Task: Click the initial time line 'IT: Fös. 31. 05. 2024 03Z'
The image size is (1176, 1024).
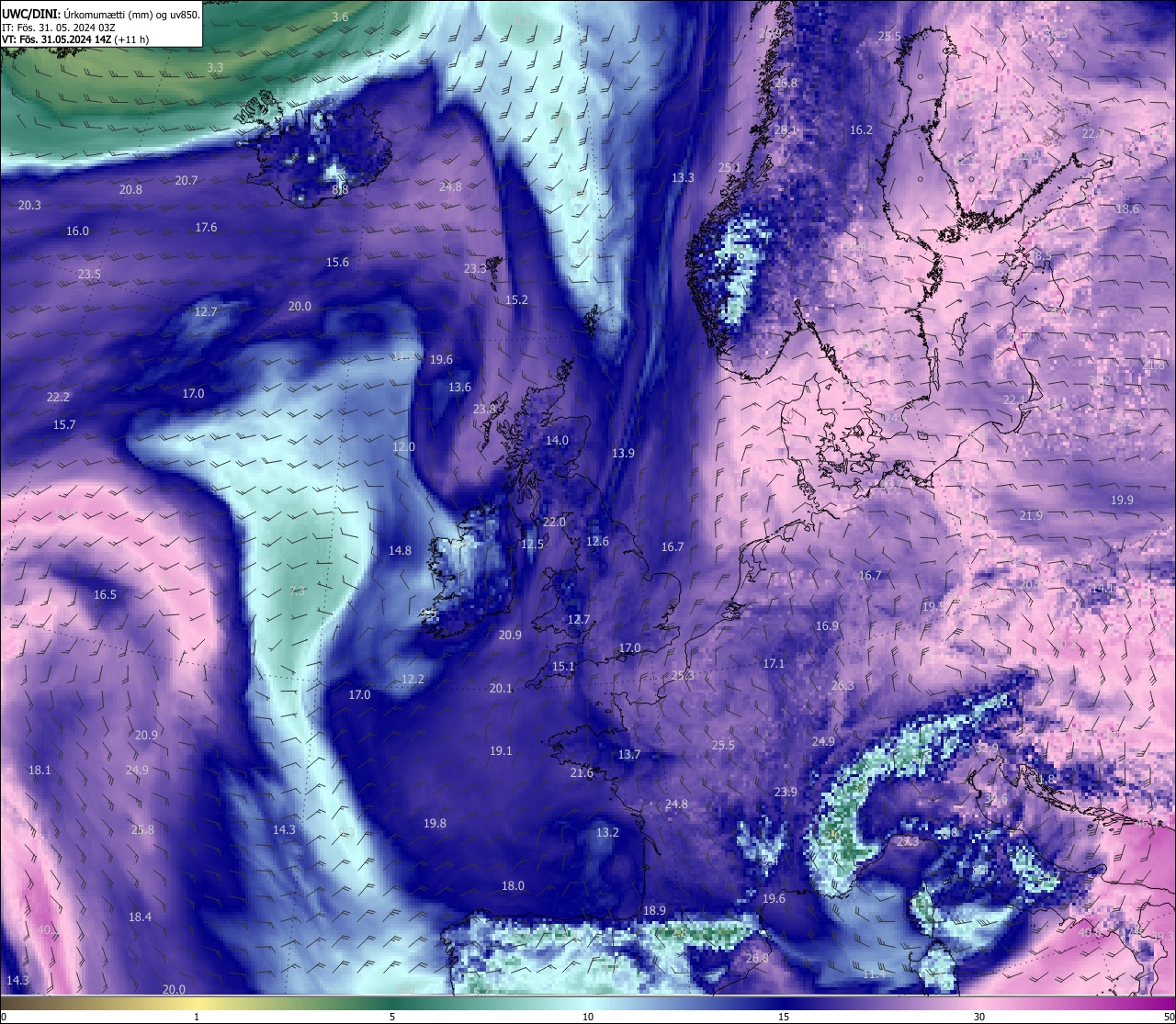Action: click(x=59, y=28)
